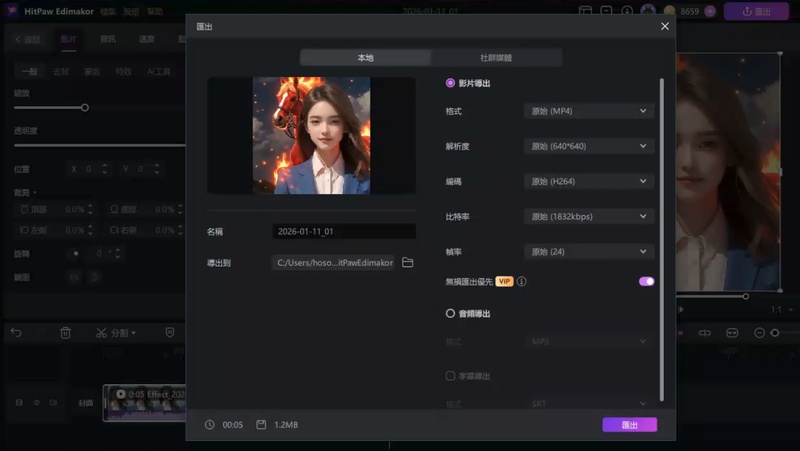This screenshot has height=451, width=800.
Task: Toggle the lossless export priority switch
Action: point(646,282)
